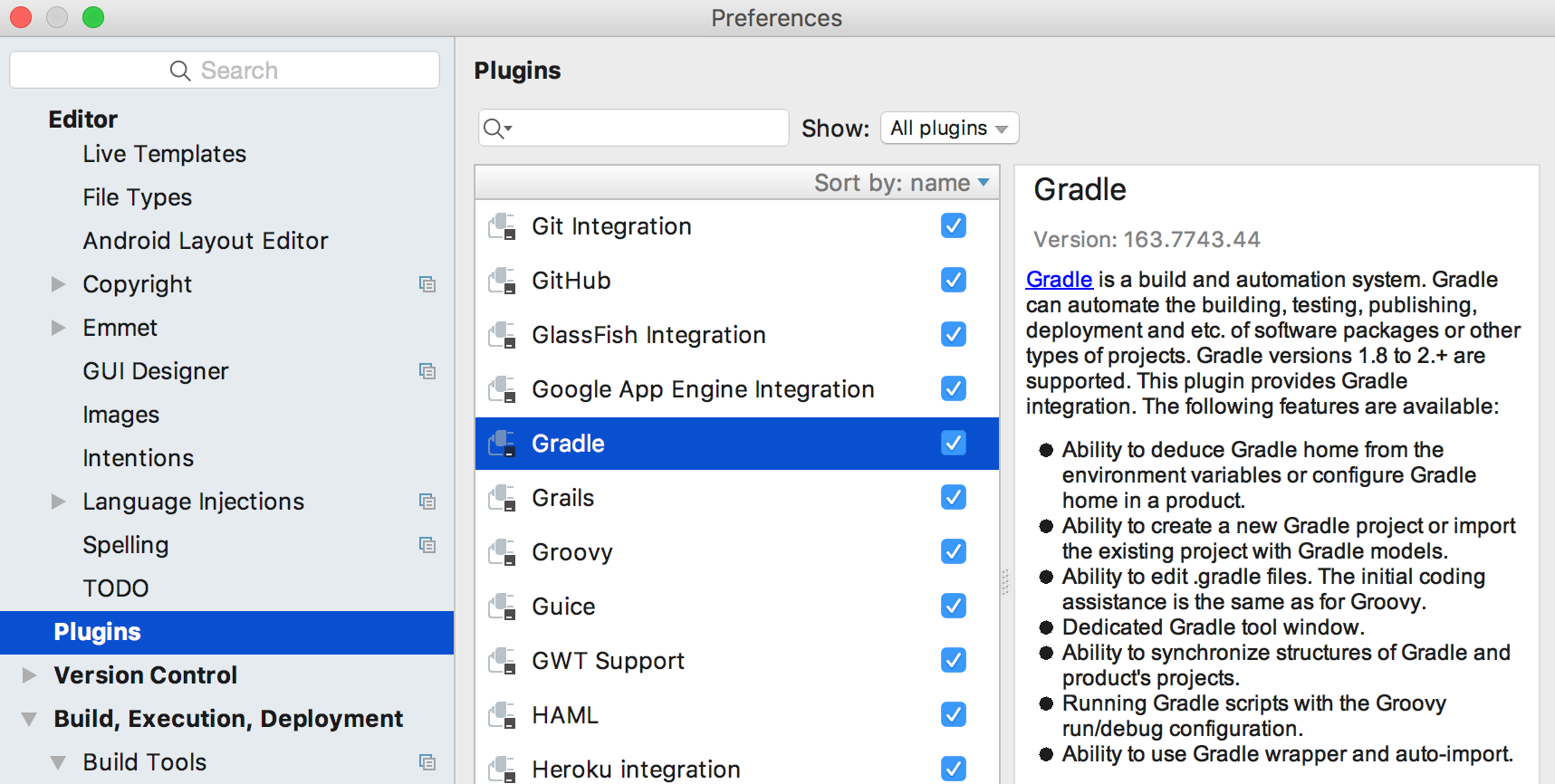This screenshot has width=1555, height=784.
Task: Click the GlassFish Integration plugin icon
Action: (502, 335)
